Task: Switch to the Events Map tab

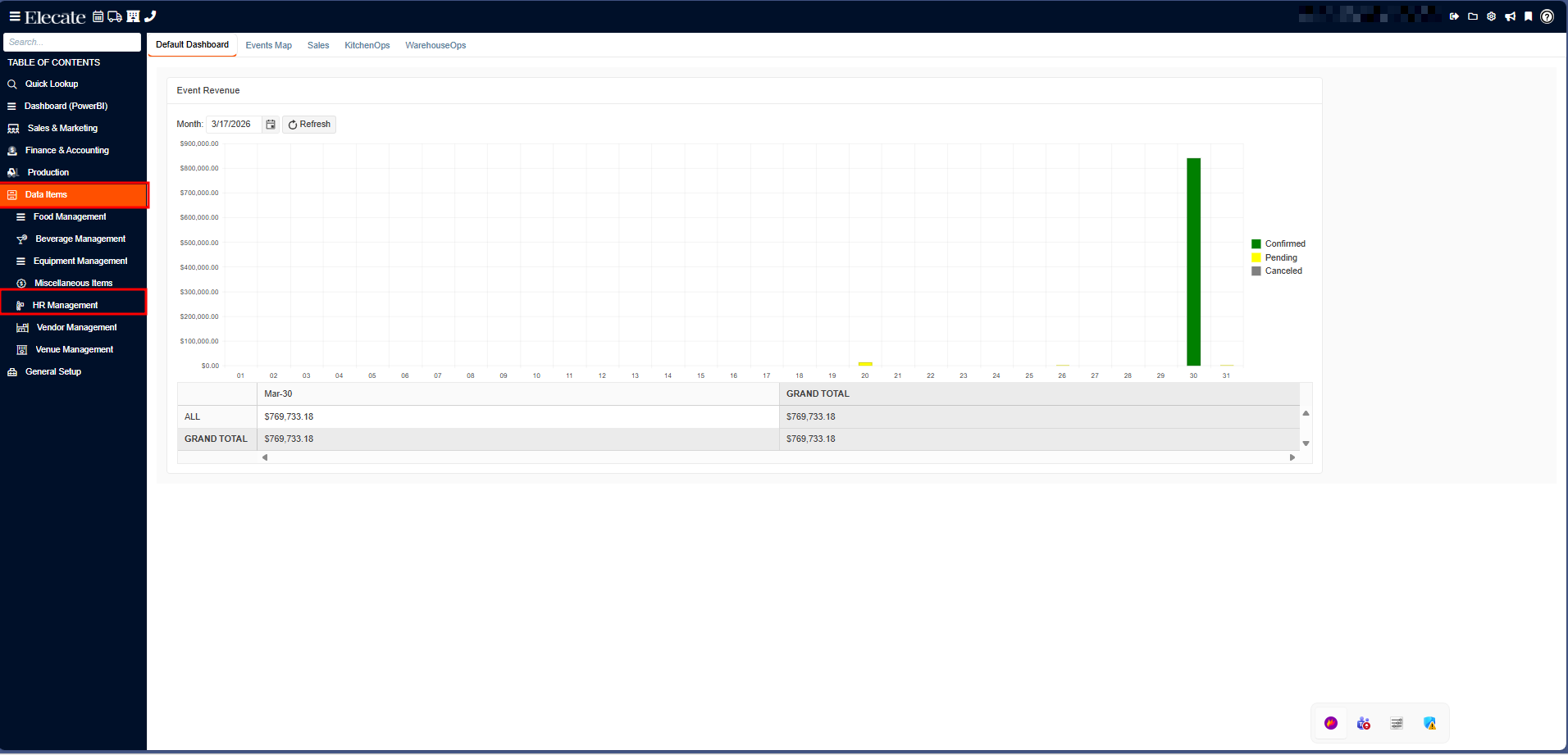Action: (x=268, y=46)
